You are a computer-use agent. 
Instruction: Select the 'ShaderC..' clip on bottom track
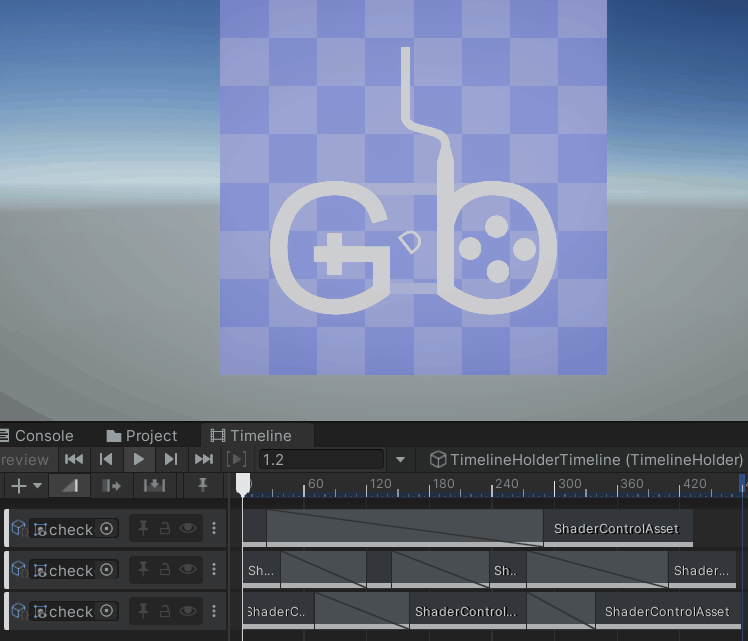(278, 611)
